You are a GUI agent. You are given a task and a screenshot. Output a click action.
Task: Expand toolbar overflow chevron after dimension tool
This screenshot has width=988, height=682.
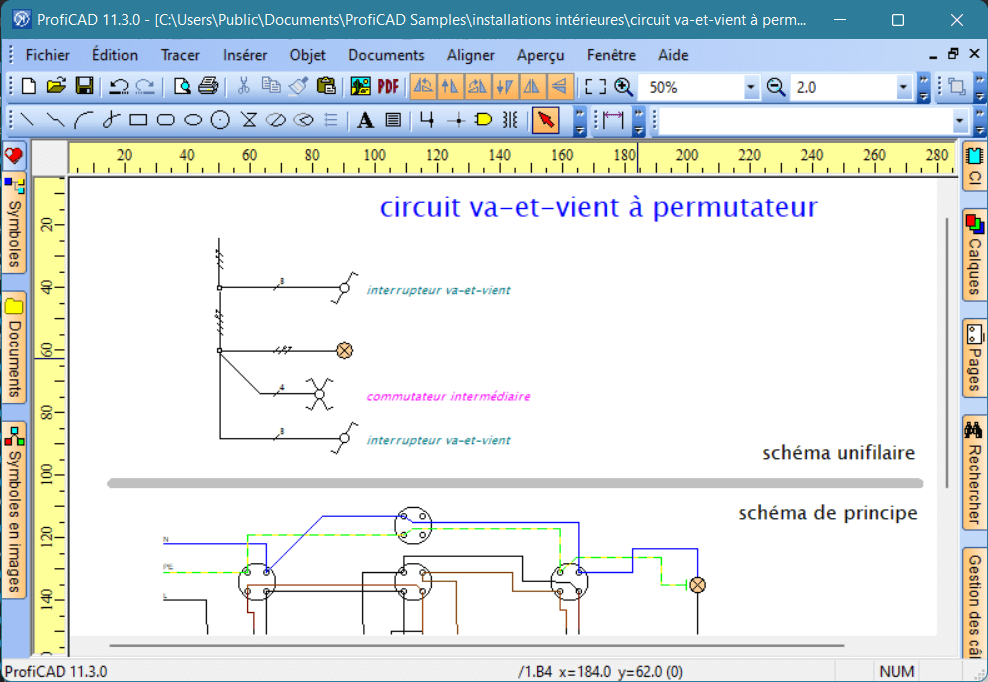point(639,120)
